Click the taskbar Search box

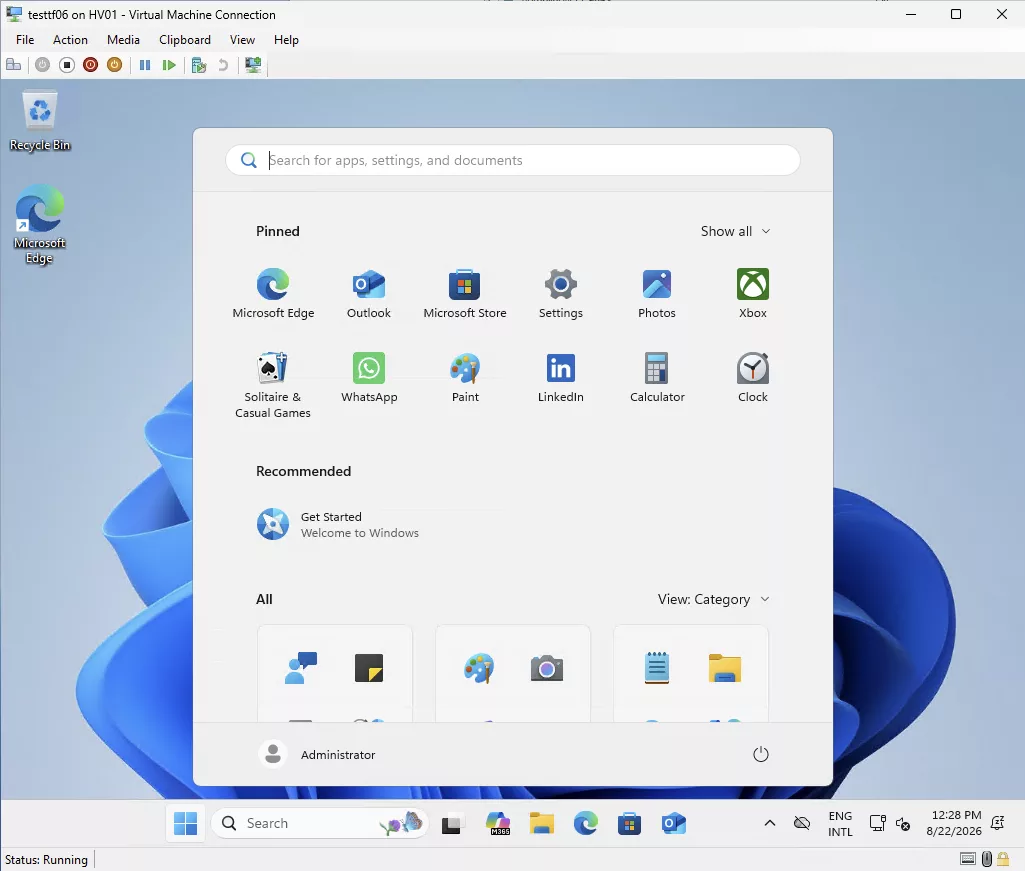pos(319,823)
